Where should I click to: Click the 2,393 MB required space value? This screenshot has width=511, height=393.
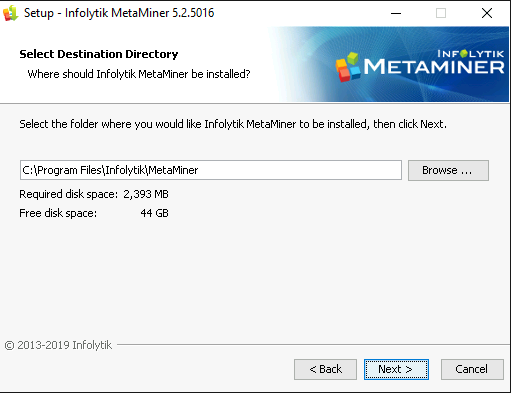click(146, 194)
